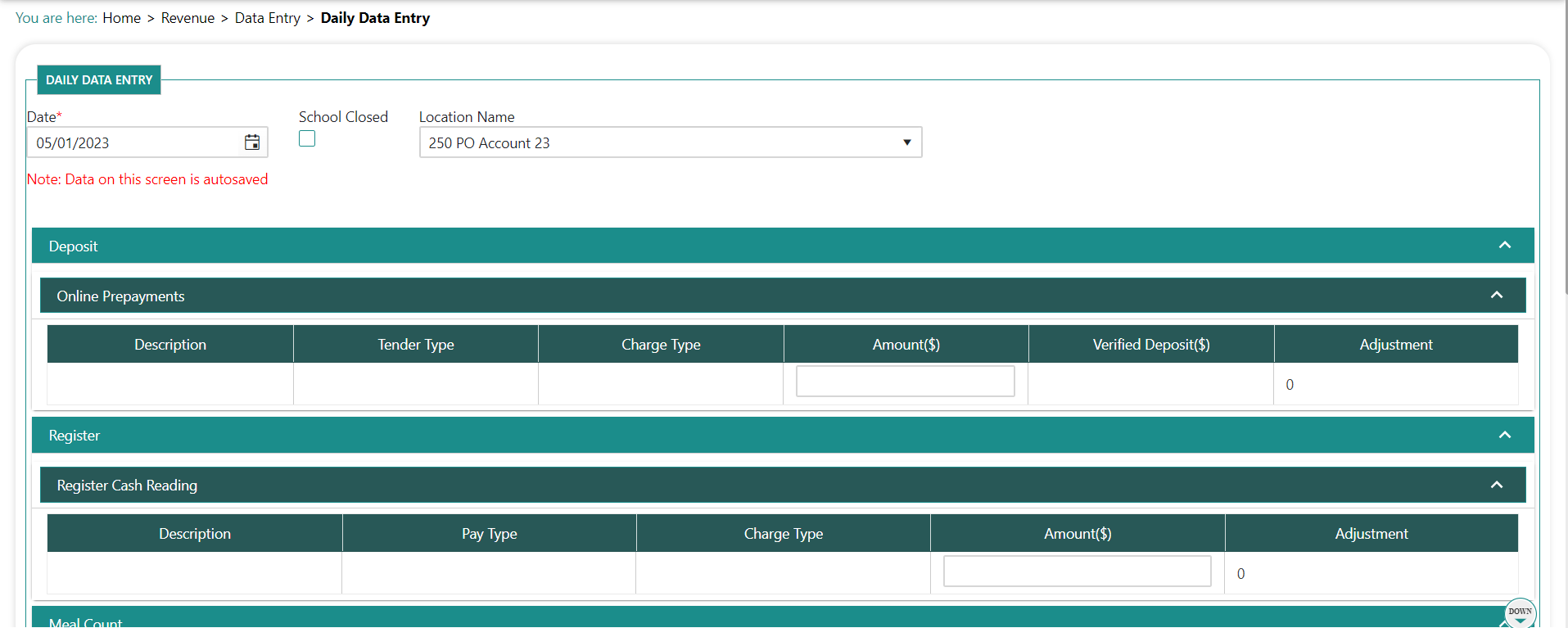The height and width of the screenshot is (628, 1568).
Task: Navigate to Data Entry breadcrumb
Action: pos(267,18)
